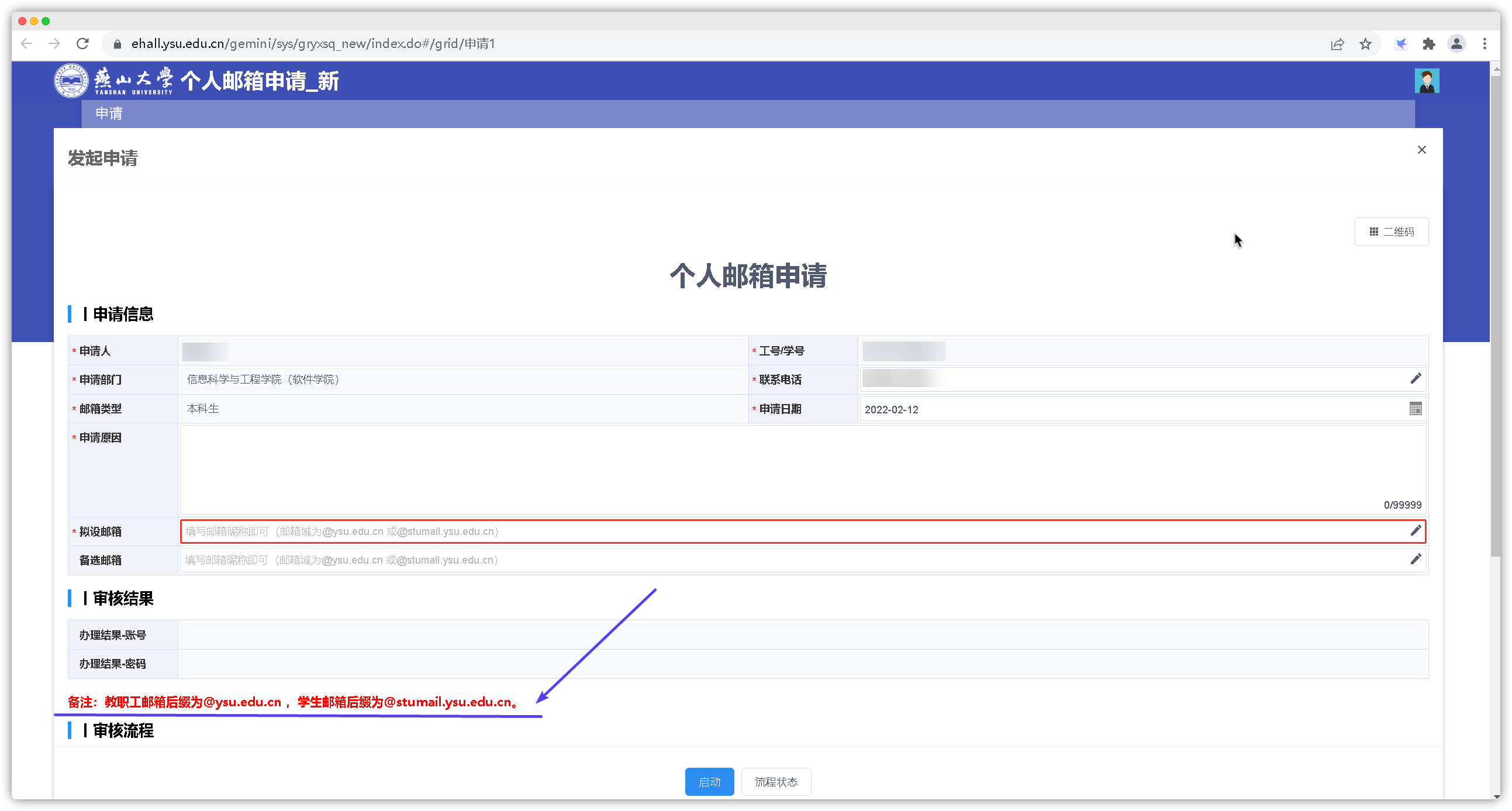Edit the 联系电话 field via pencil icon
This screenshot has height=811, width=1512.
tap(1416, 378)
